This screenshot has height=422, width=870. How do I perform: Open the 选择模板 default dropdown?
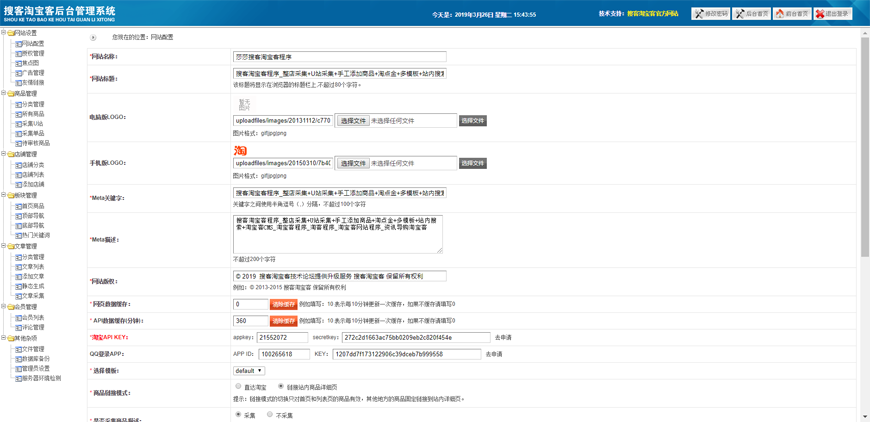click(249, 370)
